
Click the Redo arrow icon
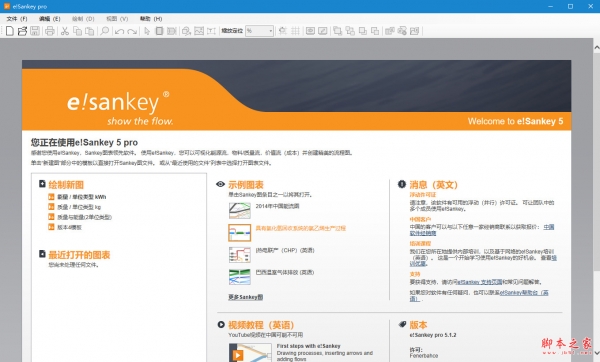[x=132, y=31]
